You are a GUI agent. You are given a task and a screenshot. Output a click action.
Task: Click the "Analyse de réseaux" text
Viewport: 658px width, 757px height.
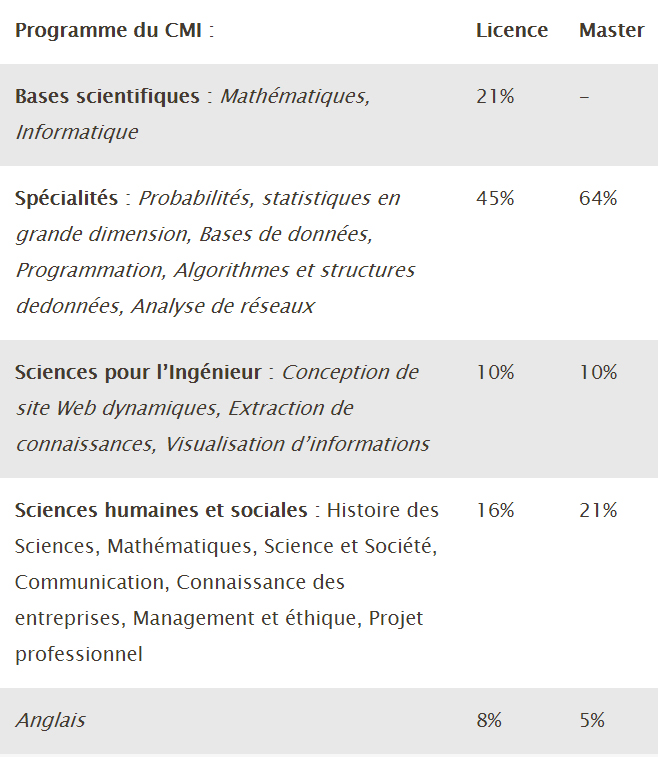tap(222, 306)
